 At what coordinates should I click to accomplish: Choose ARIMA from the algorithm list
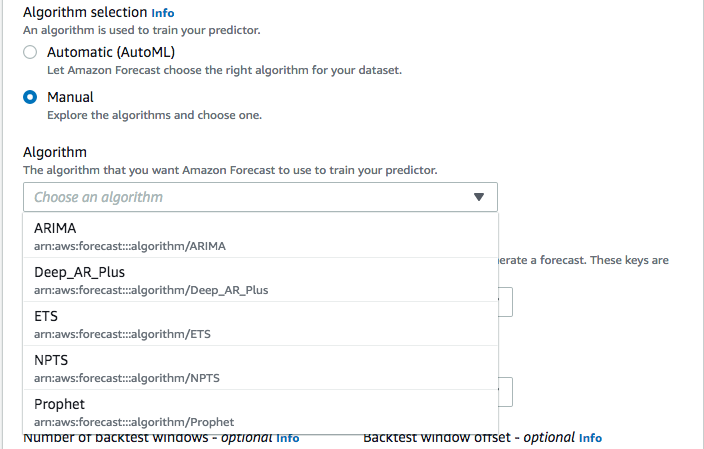pyautogui.click(x=260, y=236)
